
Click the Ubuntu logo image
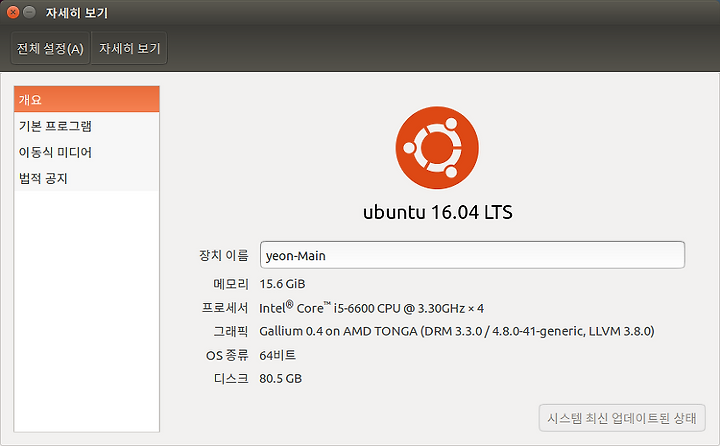pos(437,148)
